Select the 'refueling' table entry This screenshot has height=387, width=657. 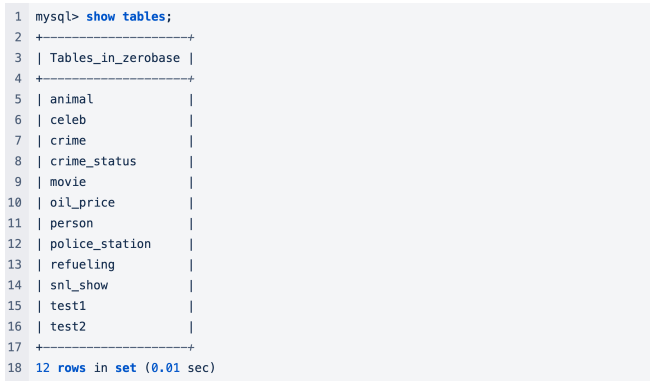pyautogui.click(x=82, y=265)
